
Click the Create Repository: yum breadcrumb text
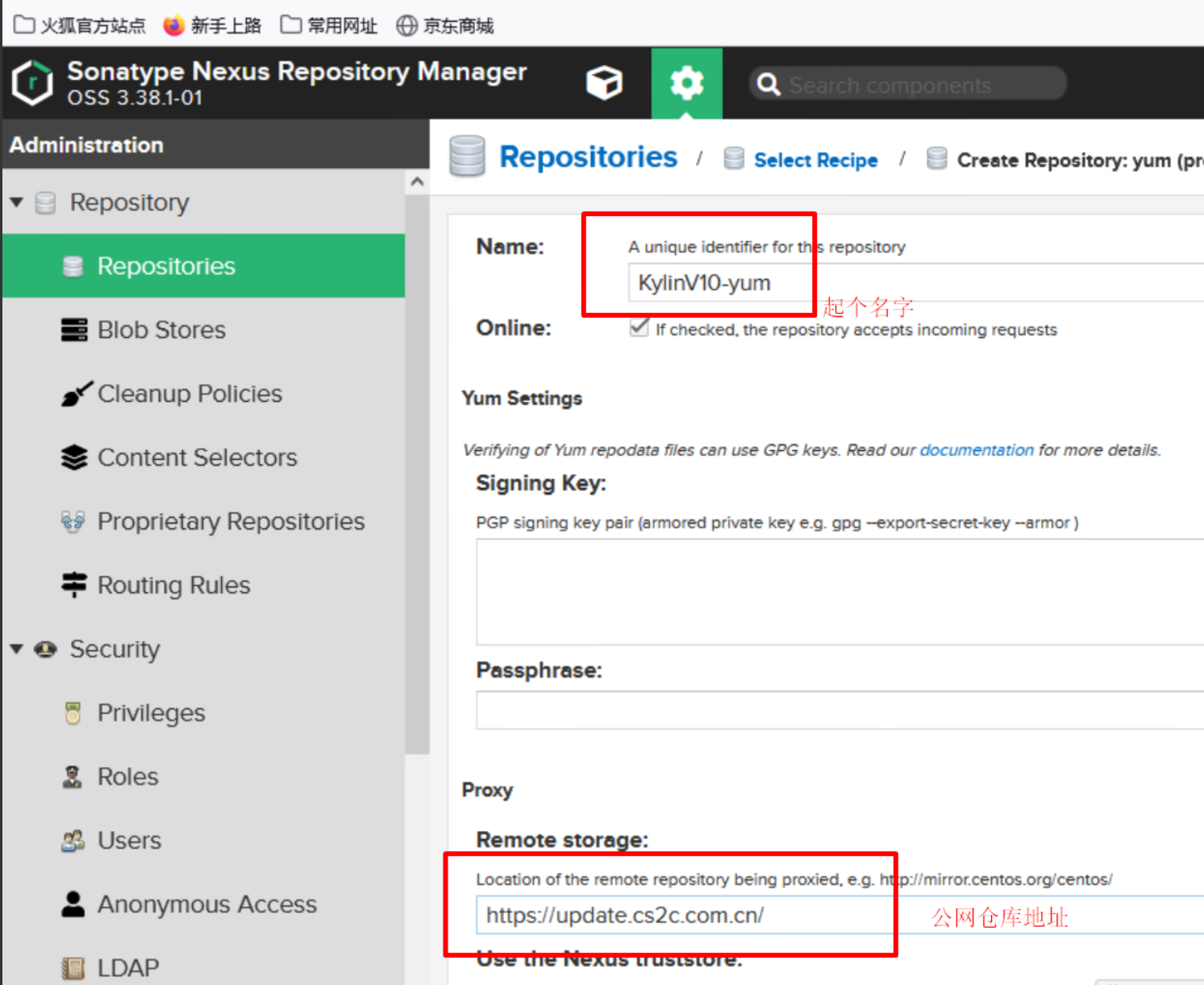click(x=1080, y=160)
